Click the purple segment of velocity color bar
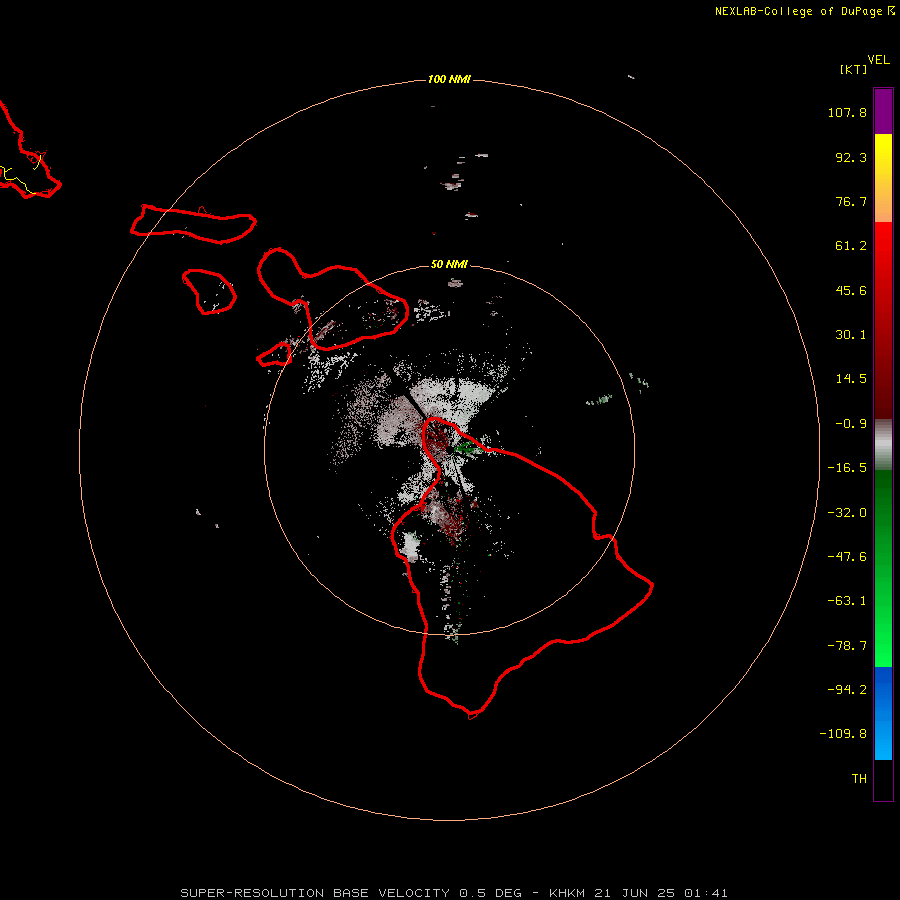This screenshot has height=900, width=900. point(883,112)
